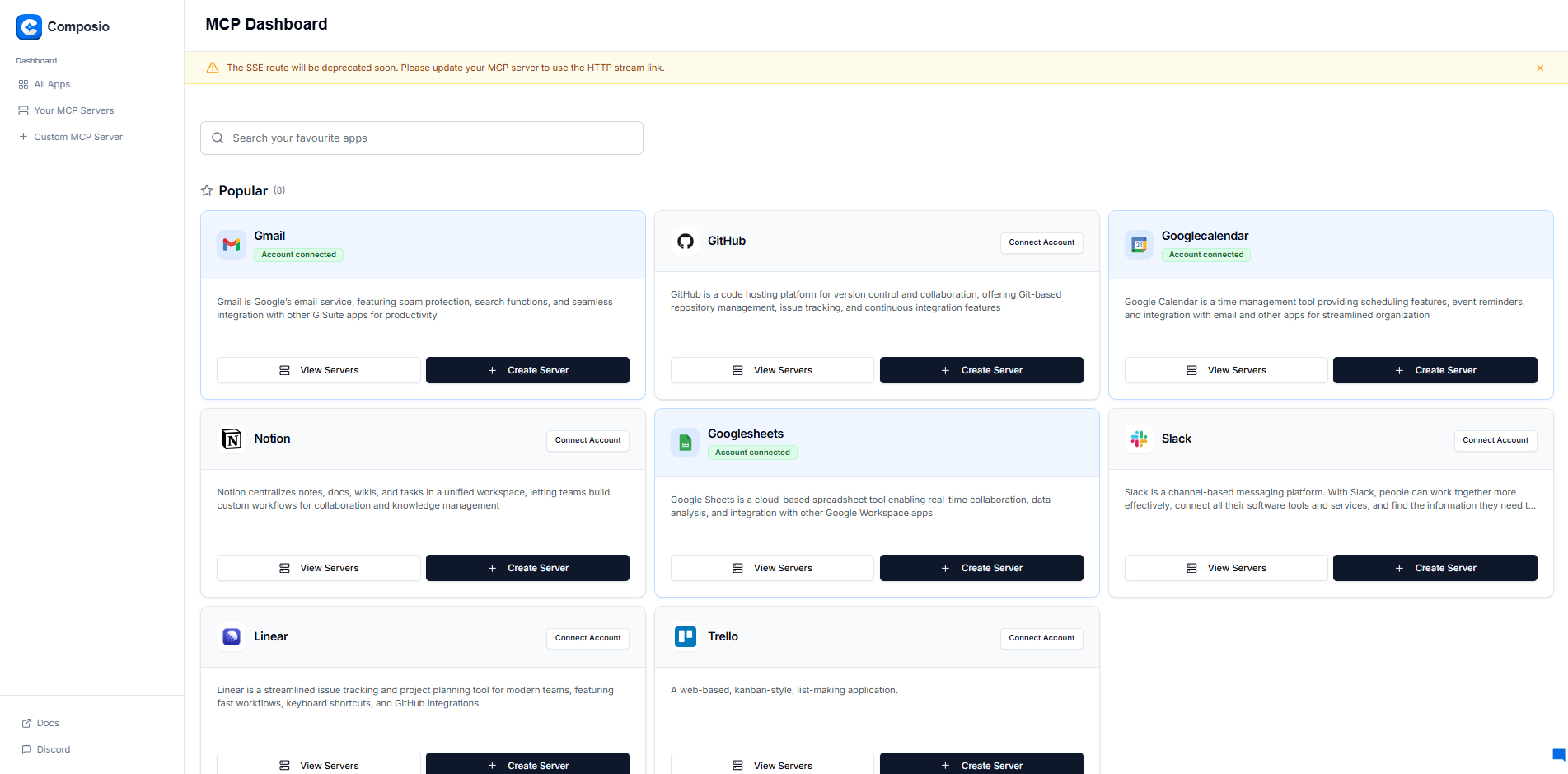Select Custom MCP Server in sidebar
The width and height of the screenshot is (1568, 774).
(77, 137)
